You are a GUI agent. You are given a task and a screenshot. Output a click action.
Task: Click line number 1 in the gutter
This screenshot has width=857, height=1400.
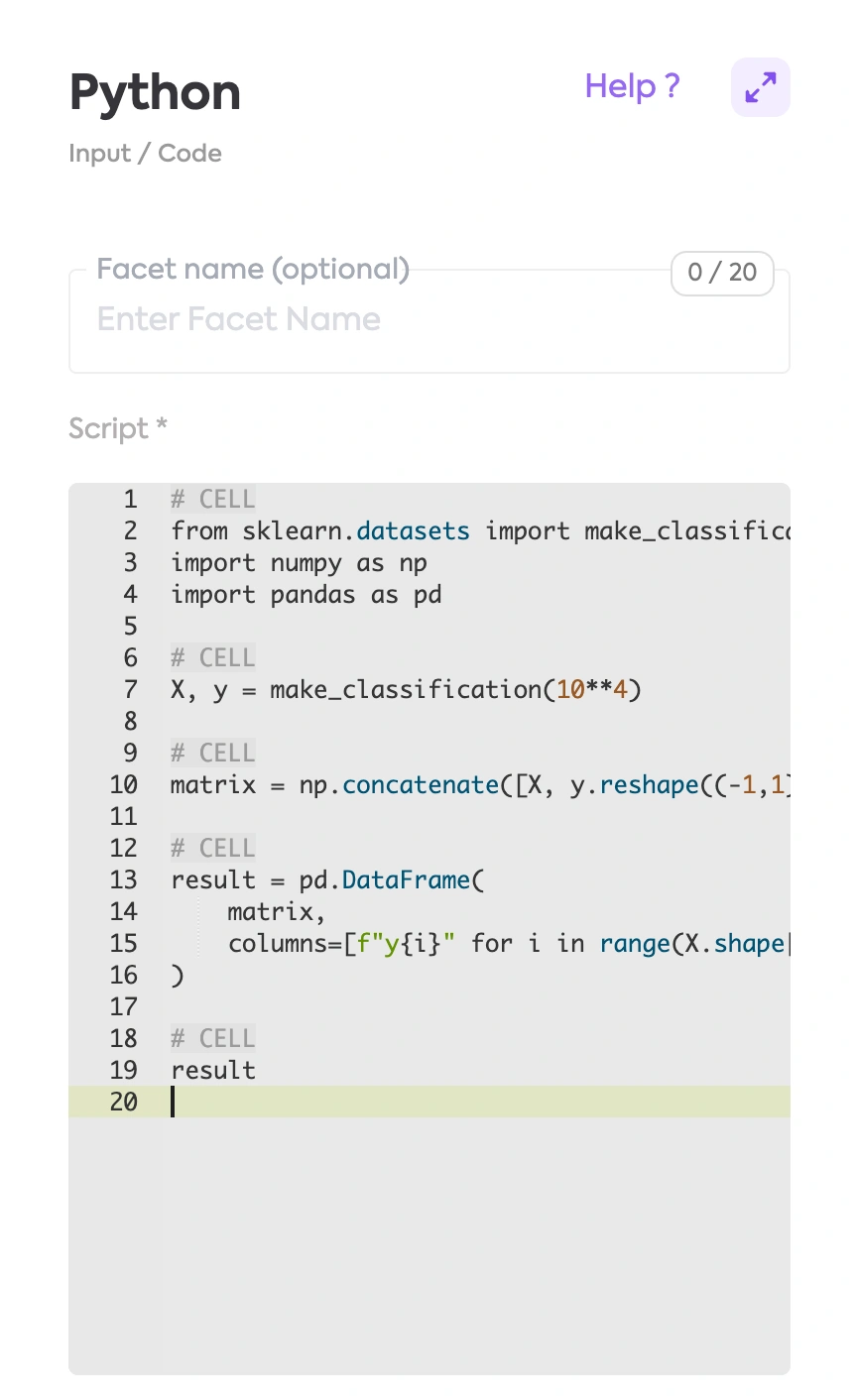click(130, 499)
